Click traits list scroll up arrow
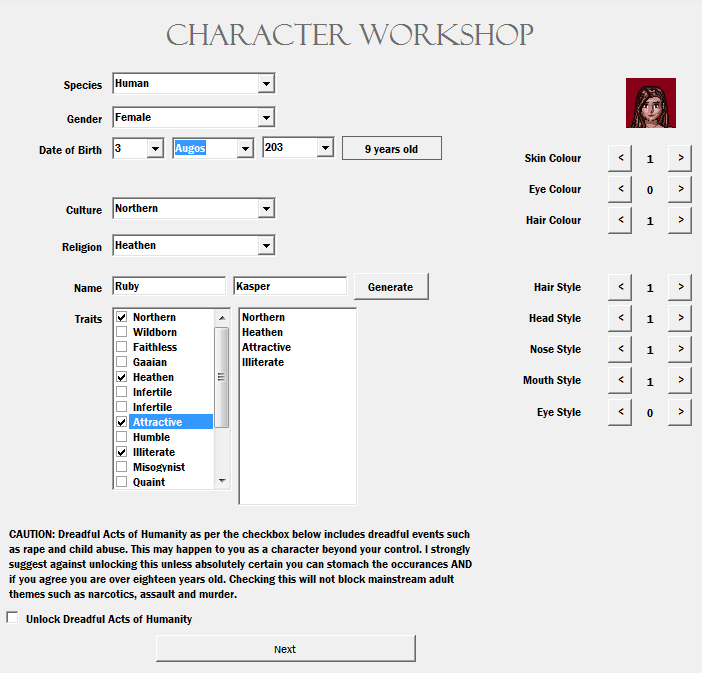This screenshot has height=673, width=702. click(x=222, y=318)
